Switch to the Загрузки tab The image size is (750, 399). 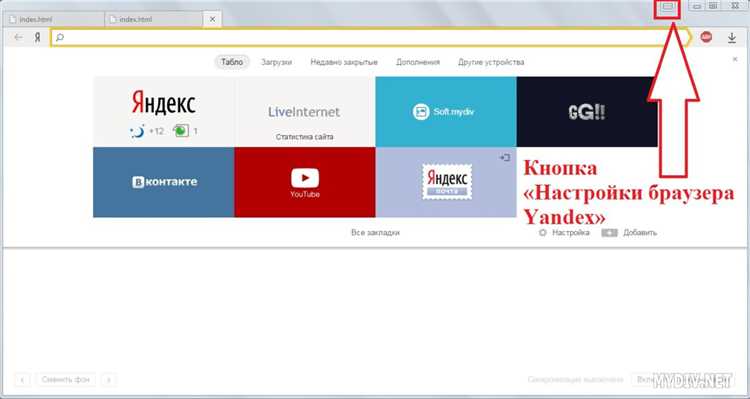click(276, 62)
